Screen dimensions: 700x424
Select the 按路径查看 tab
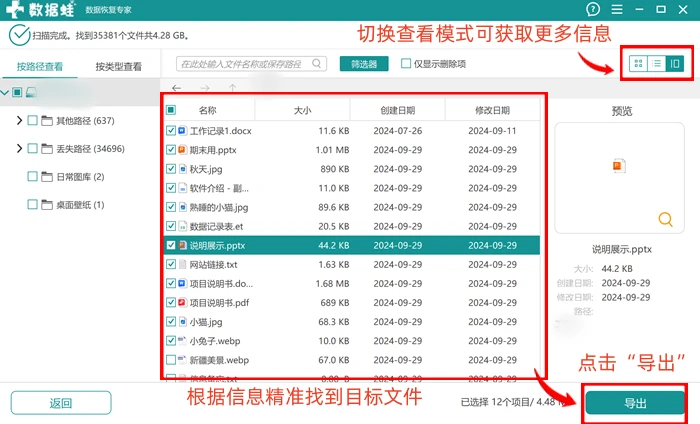pos(40,67)
